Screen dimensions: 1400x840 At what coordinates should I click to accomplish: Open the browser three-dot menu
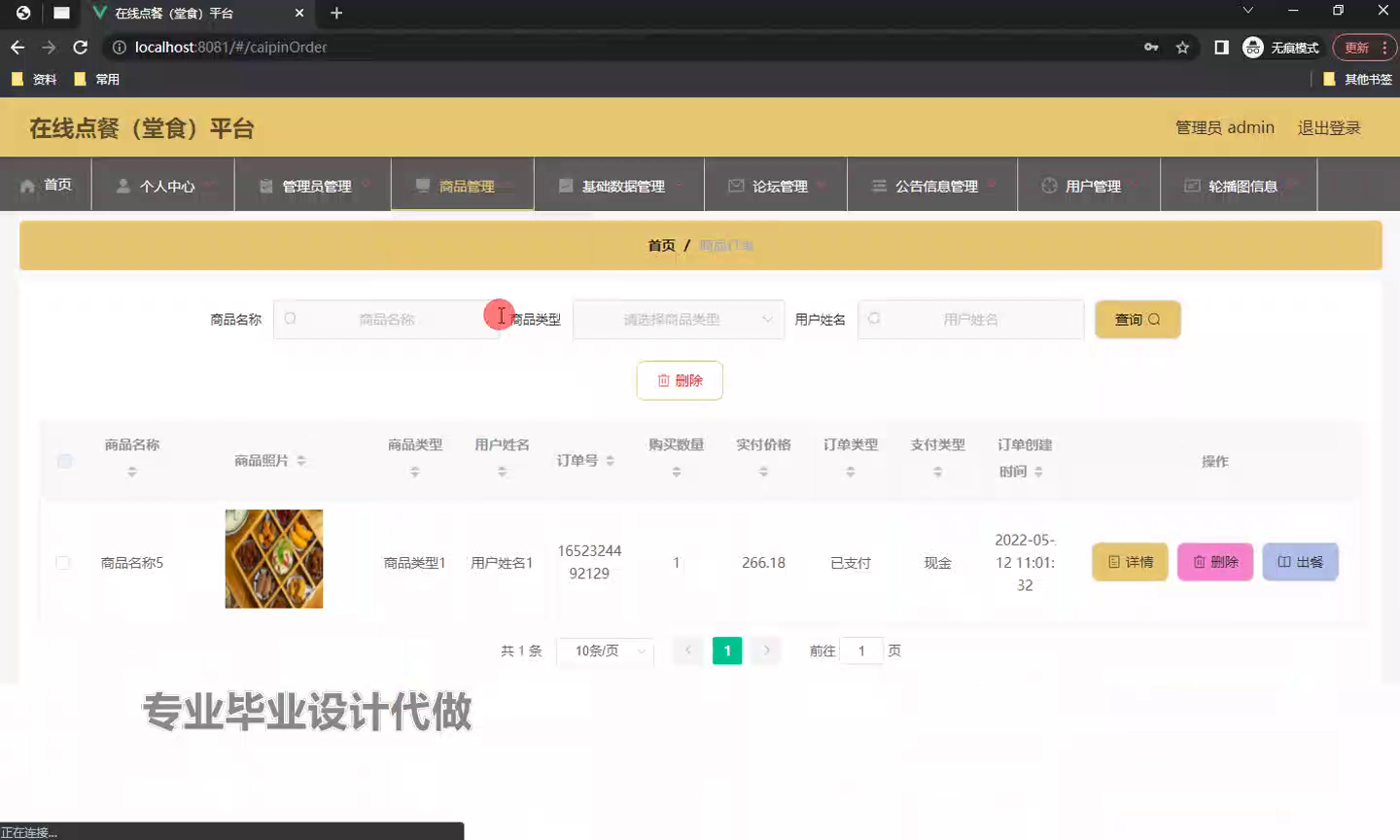tap(1384, 47)
